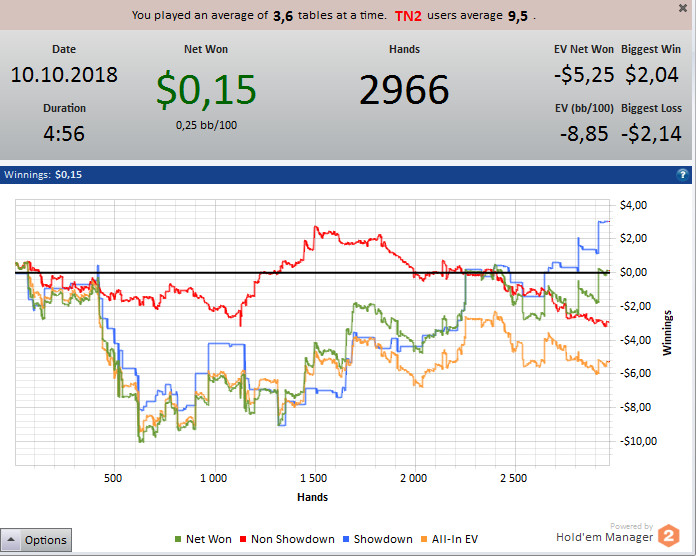Click the EV Net Won value -$5,25
Viewport: 696px width, 556px height.
pyautogui.click(x=584, y=75)
